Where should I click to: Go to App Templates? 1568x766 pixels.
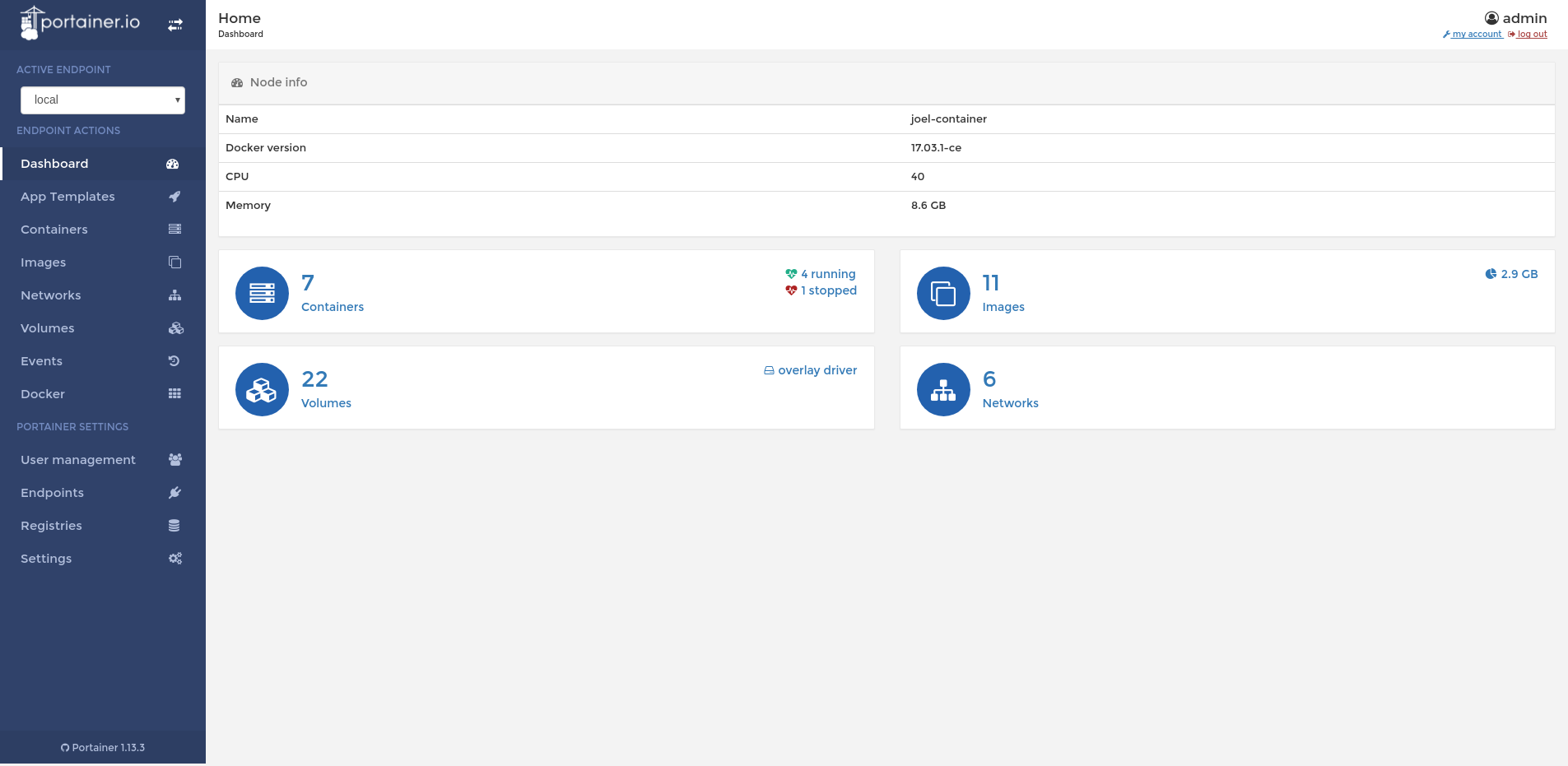103,197
